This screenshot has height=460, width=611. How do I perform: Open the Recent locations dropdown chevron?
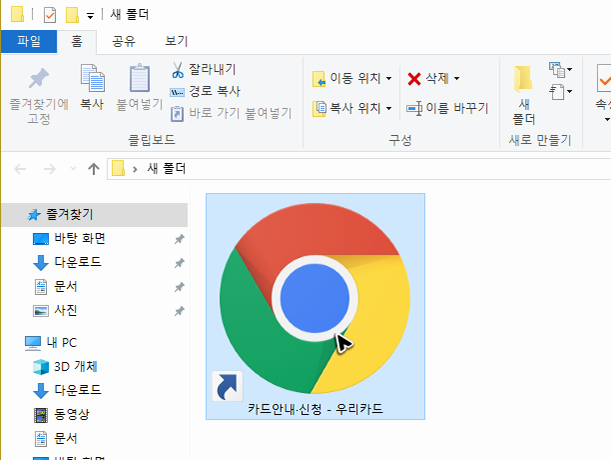(x=73, y=169)
